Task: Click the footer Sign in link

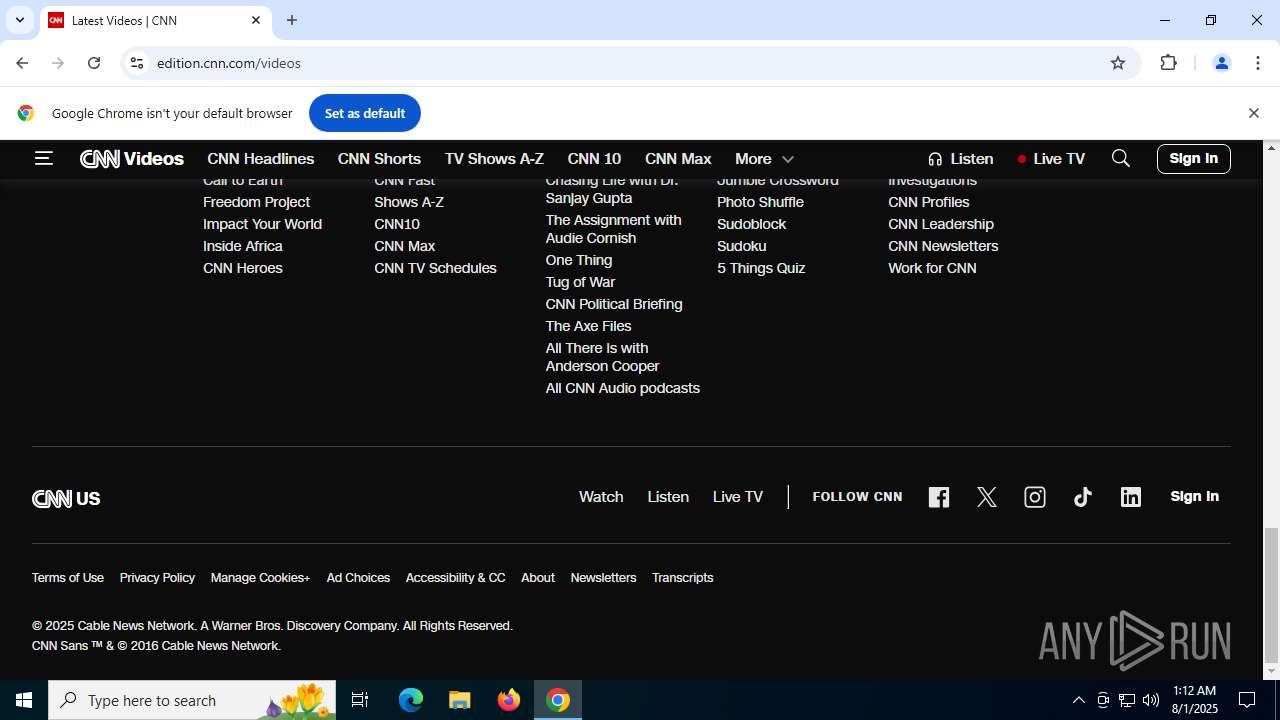Action: [x=1194, y=496]
